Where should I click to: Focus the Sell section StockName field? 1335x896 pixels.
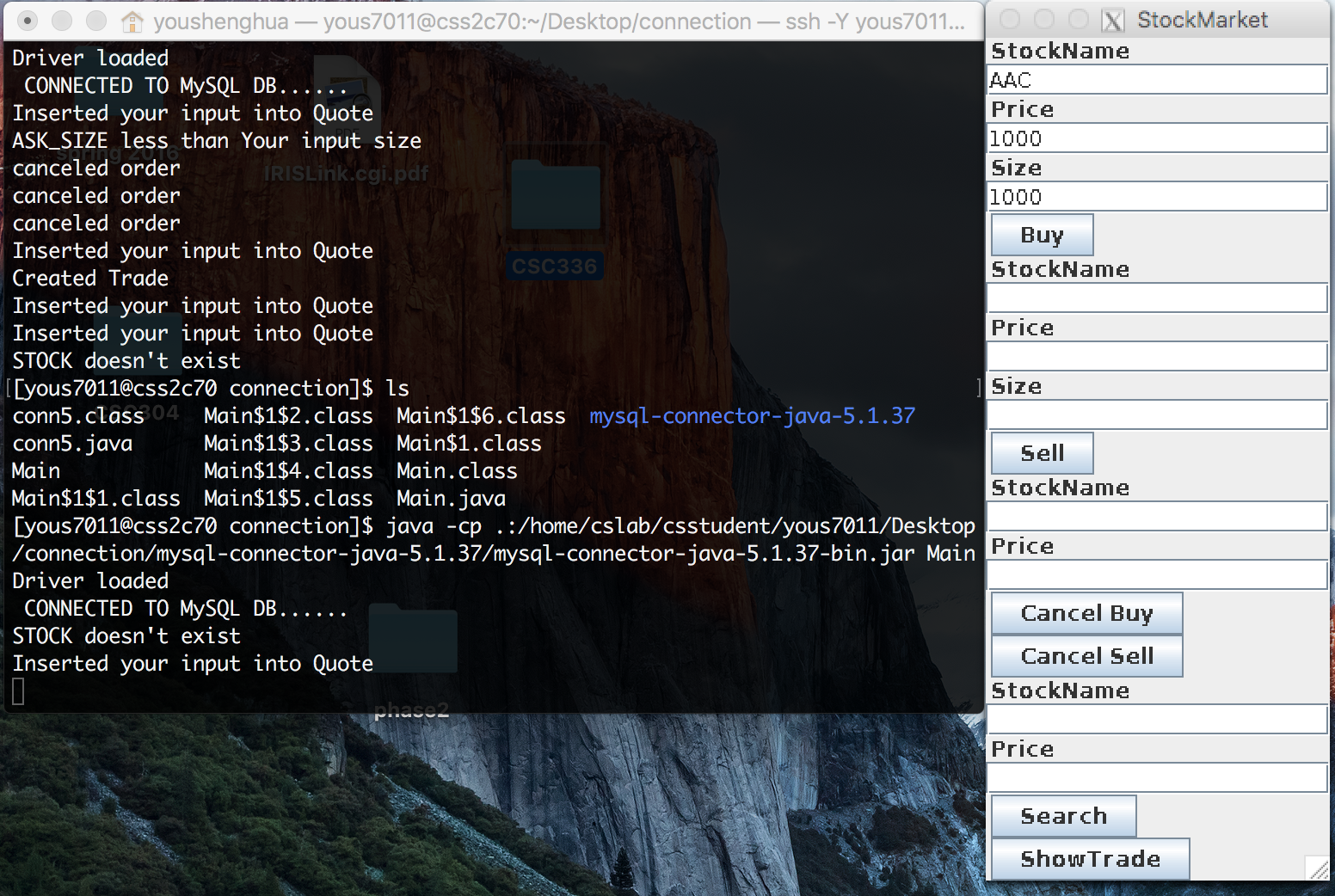click(x=1157, y=298)
